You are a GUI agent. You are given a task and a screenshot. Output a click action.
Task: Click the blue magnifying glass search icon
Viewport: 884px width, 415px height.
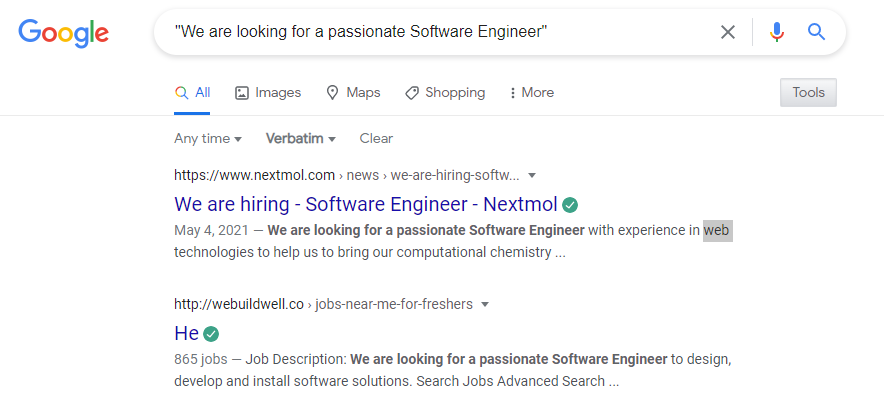click(x=816, y=32)
